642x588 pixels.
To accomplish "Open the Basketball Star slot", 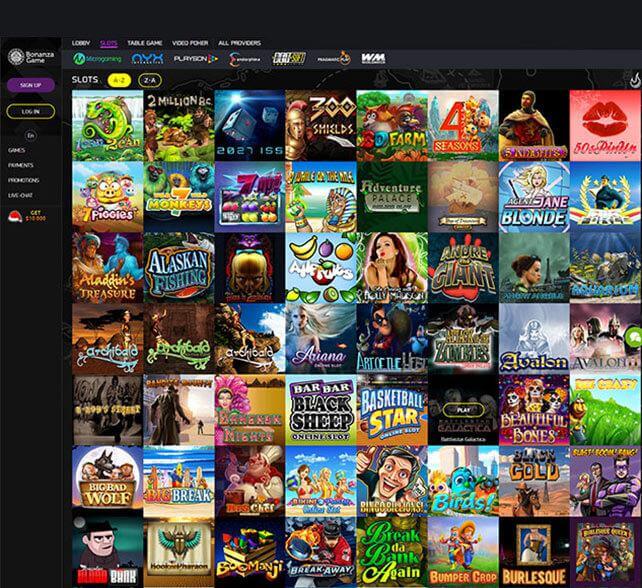I will pyautogui.click(x=392, y=410).
